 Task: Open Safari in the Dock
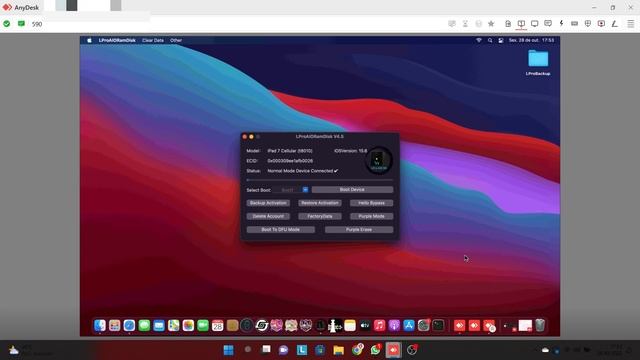point(129,325)
